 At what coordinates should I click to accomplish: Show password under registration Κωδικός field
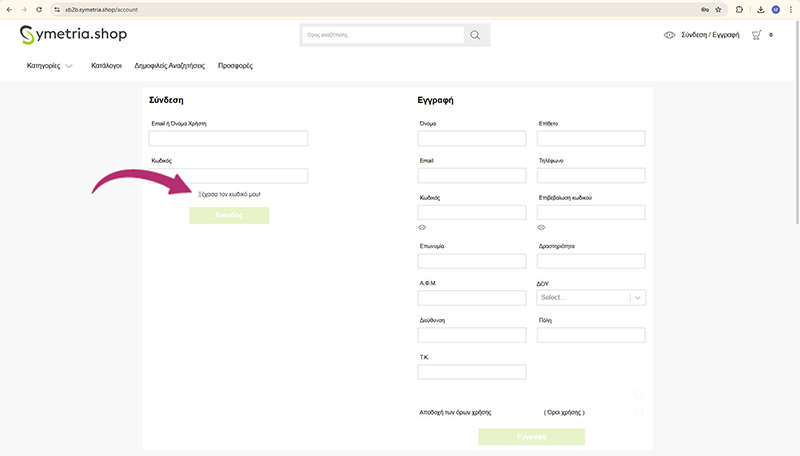422,227
